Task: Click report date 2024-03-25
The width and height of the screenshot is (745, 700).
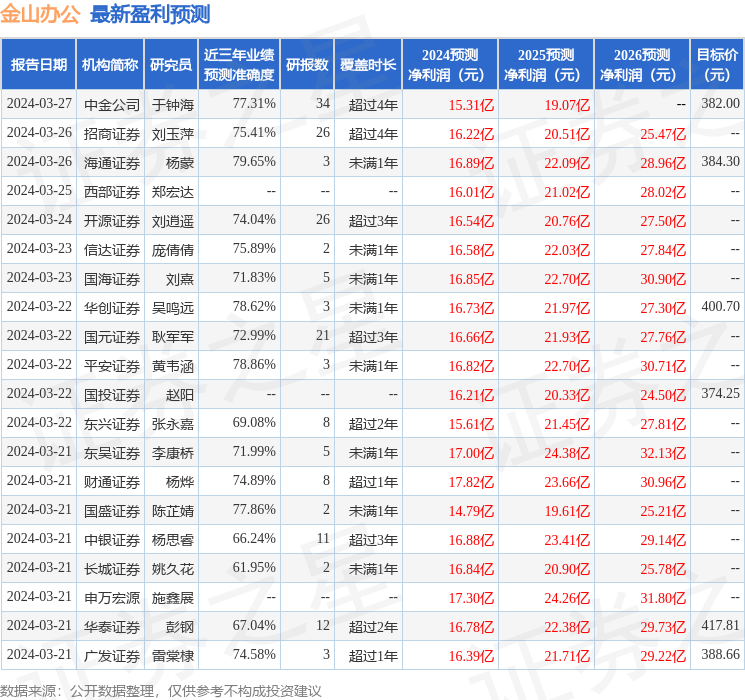Action: tap(39, 190)
